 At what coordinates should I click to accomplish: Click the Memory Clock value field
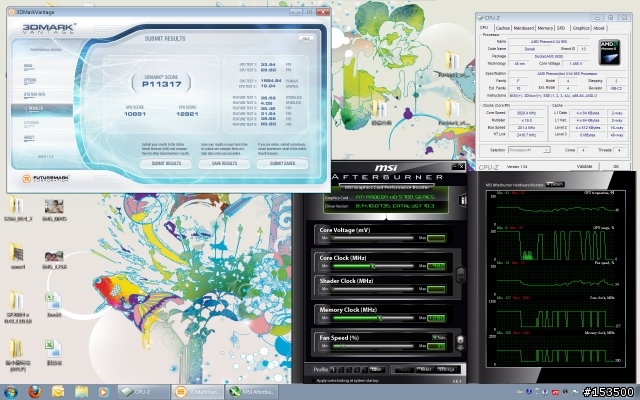tap(436, 318)
